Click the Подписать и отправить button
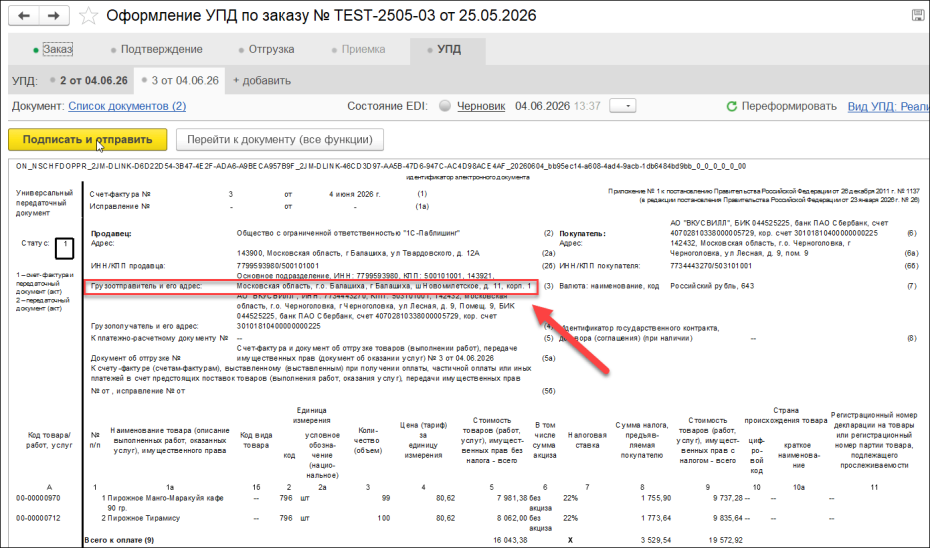 [x=88, y=140]
